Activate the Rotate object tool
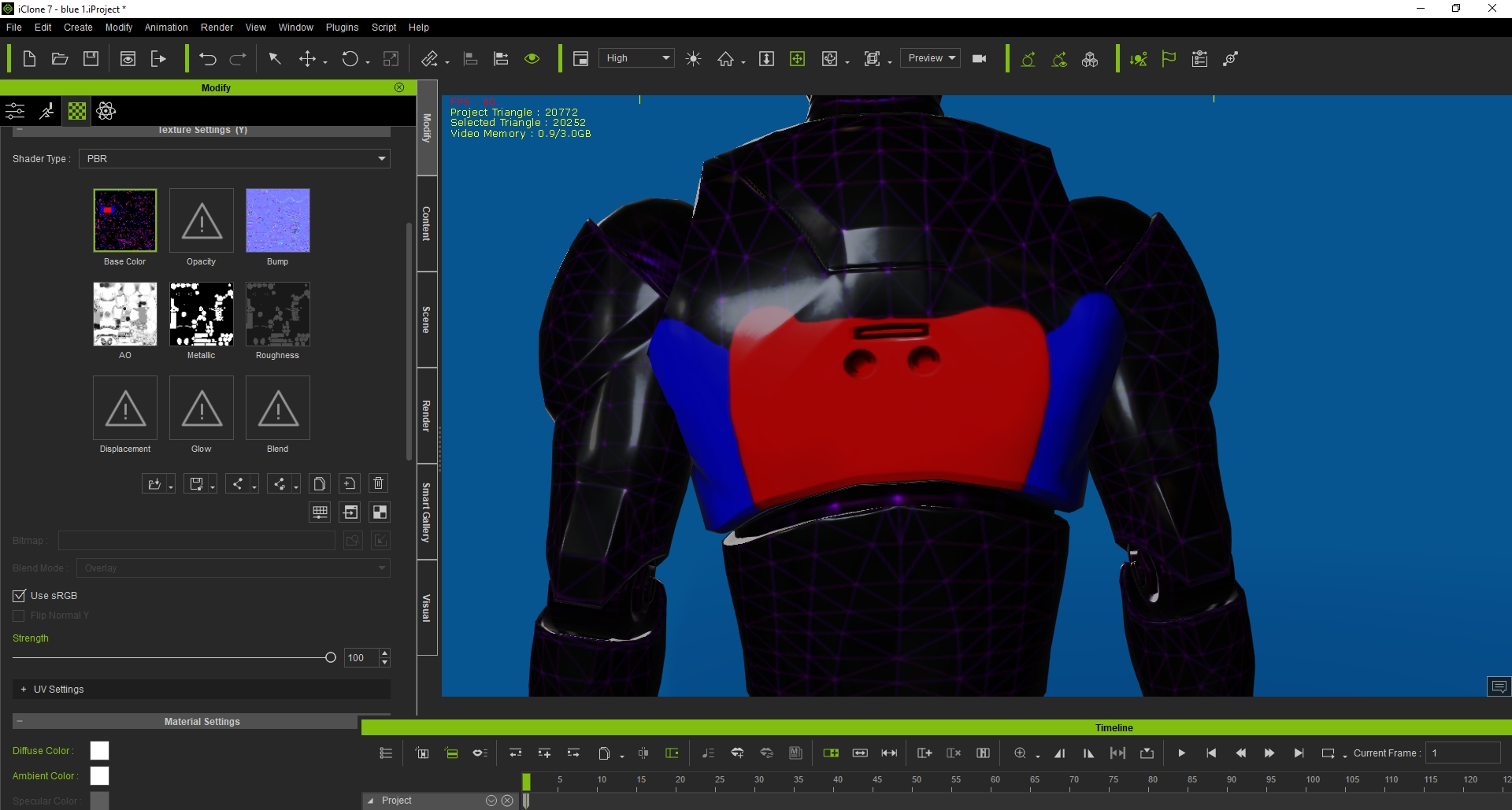The width and height of the screenshot is (1512, 810). pyautogui.click(x=350, y=59)
